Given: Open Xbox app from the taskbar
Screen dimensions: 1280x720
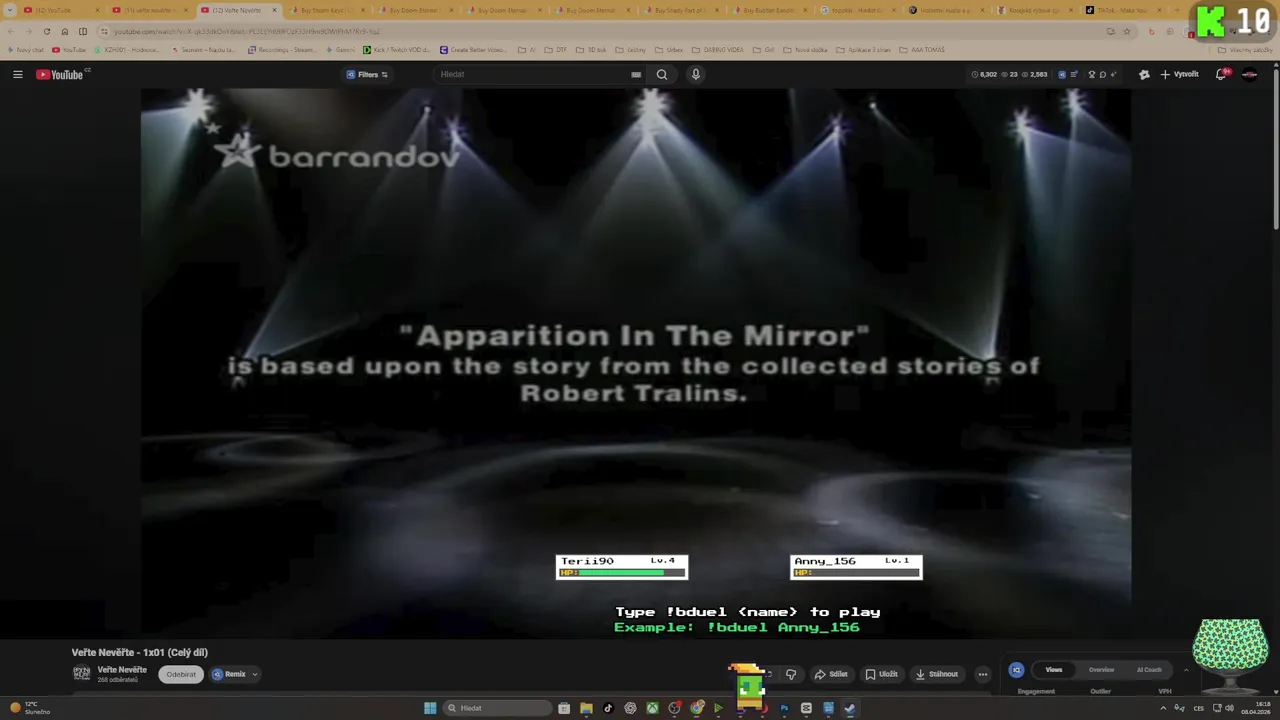Looking at the screenshot, I should click(x=652, y=708).
